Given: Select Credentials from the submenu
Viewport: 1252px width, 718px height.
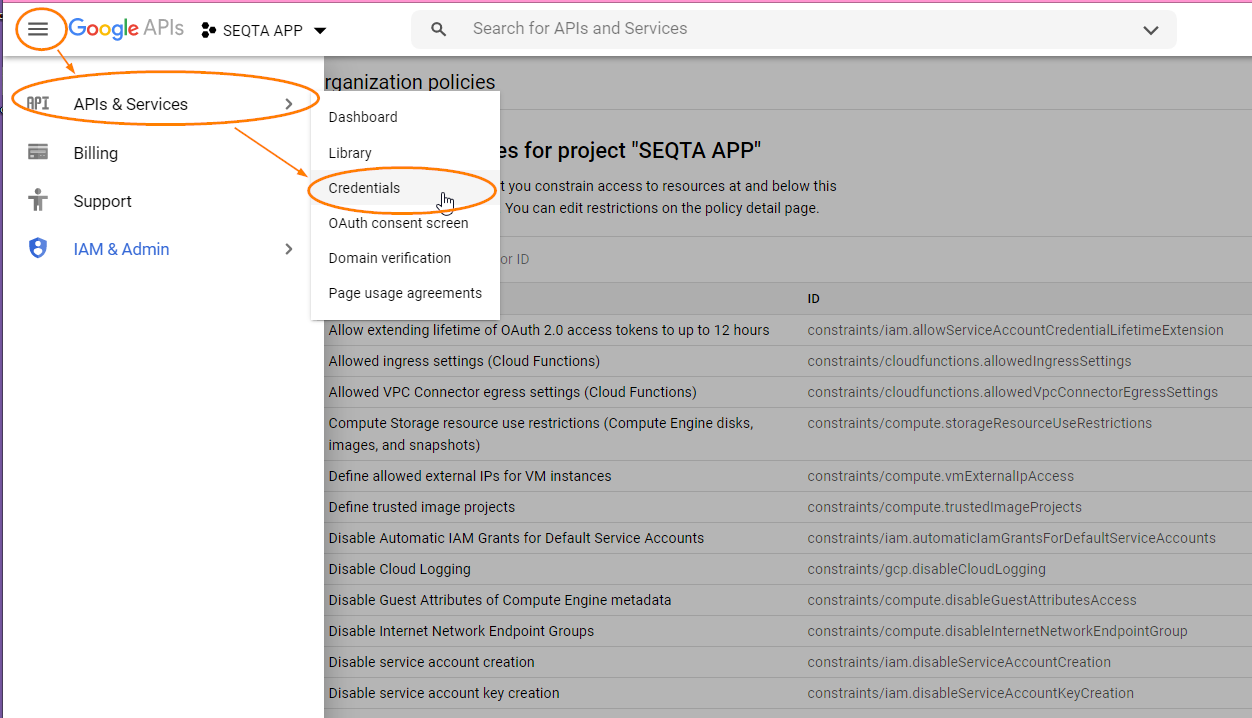Looking at the screenshot, I should pos(365,188).
